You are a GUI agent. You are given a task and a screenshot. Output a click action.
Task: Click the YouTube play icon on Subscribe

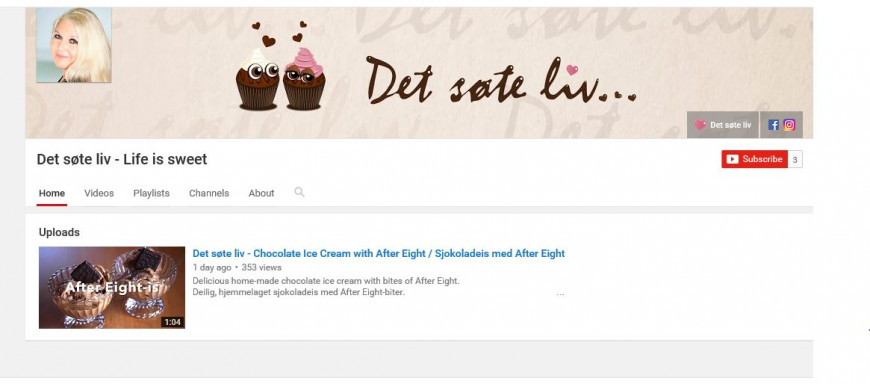[732, 159]
